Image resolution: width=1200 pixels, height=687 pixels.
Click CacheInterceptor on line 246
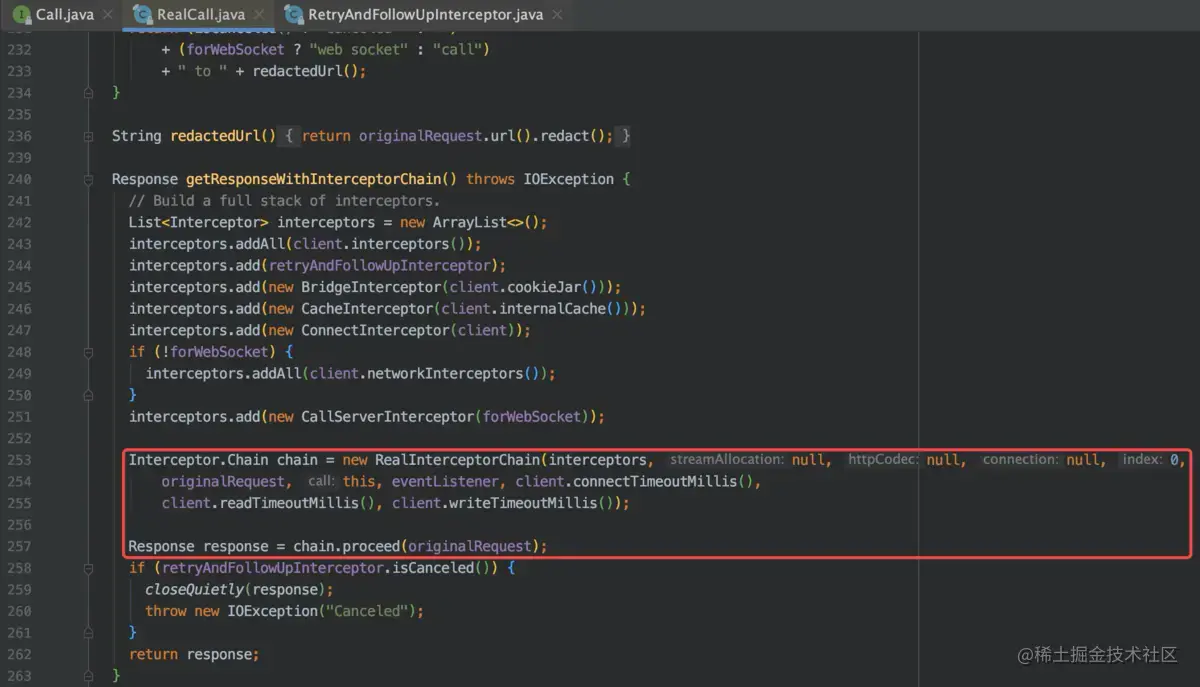click(x=367, y=309)
